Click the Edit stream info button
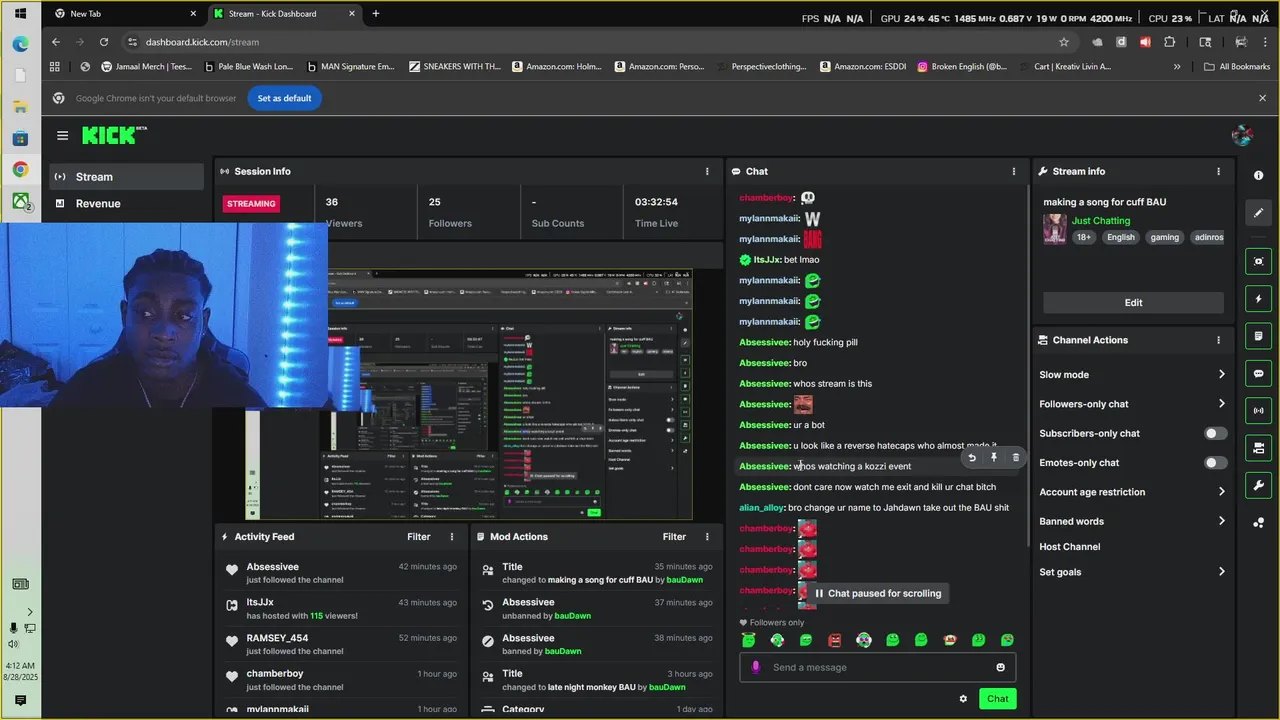 coord(1133,303)
